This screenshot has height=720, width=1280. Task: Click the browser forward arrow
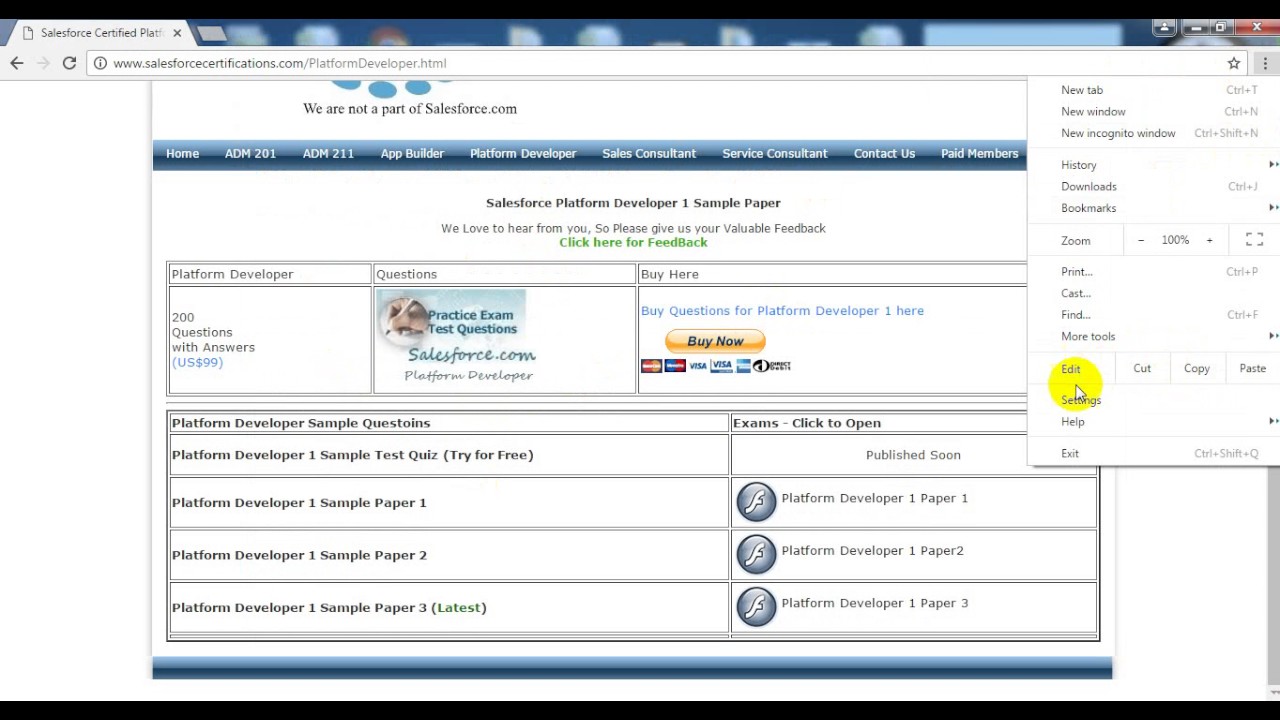point(43,63)
